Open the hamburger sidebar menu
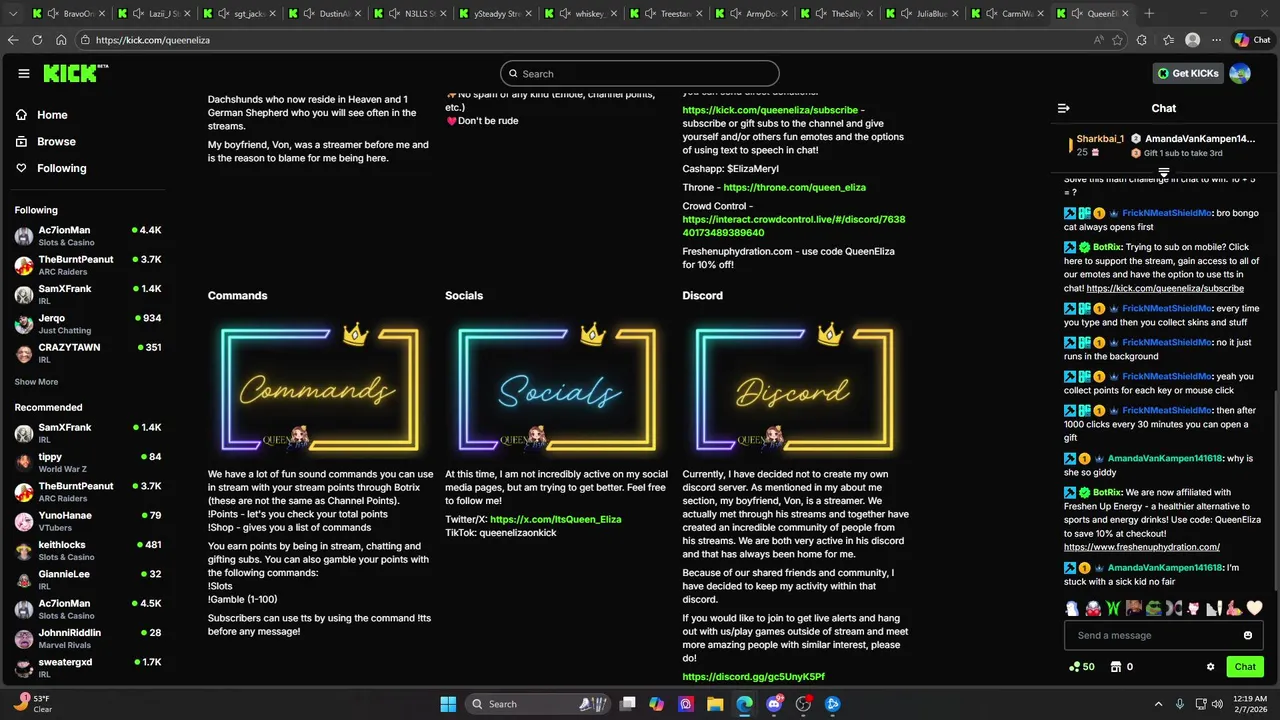This screenshot has width=1280, height=720. point(24,73)
